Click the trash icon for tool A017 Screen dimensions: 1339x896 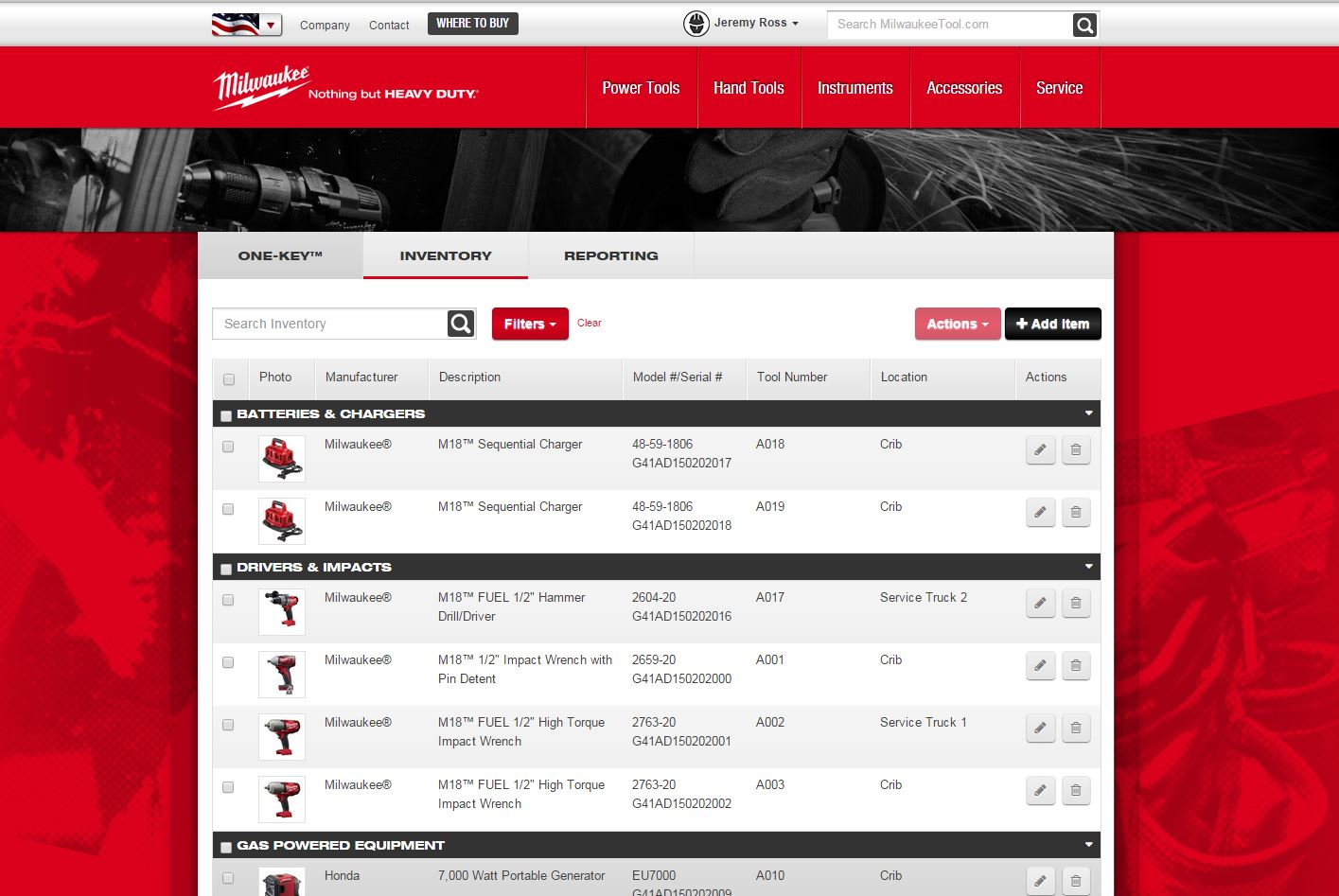click(x=1076, y=604)
